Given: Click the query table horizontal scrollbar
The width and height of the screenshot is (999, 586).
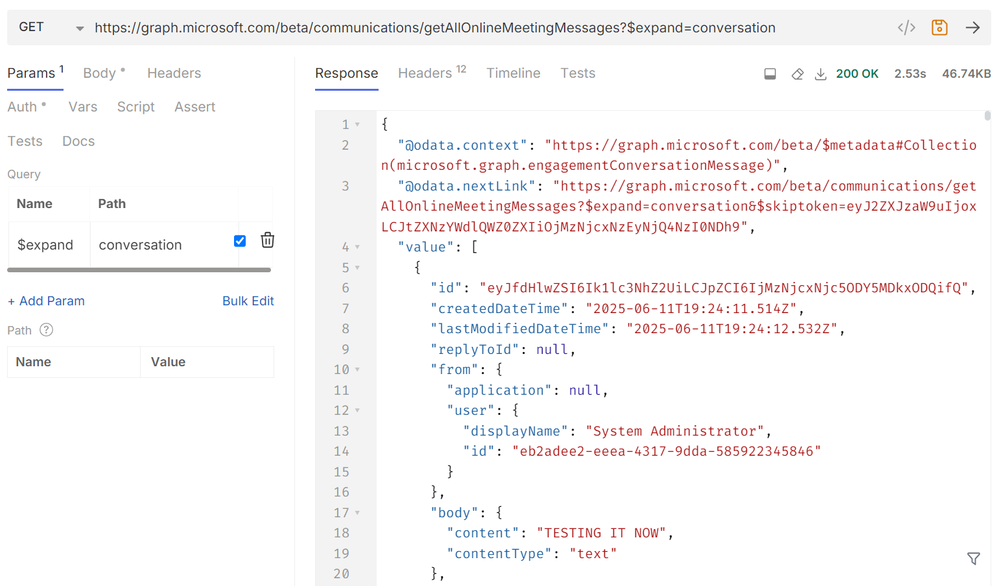Looking at the screenshot, I should [139, 270].
